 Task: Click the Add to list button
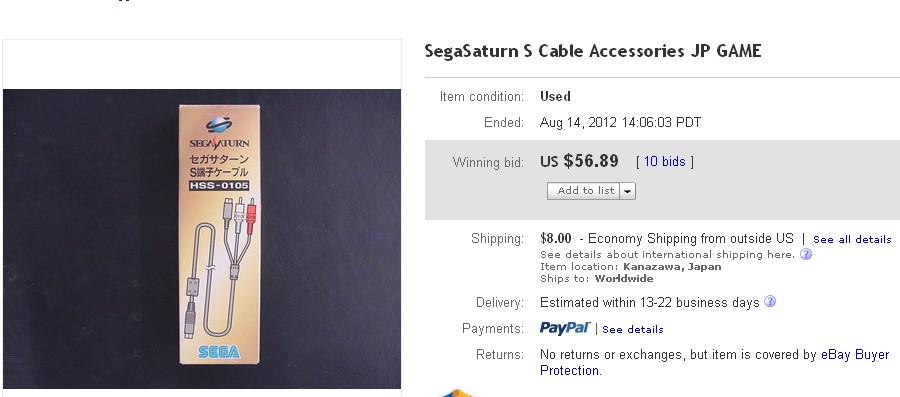584,191
